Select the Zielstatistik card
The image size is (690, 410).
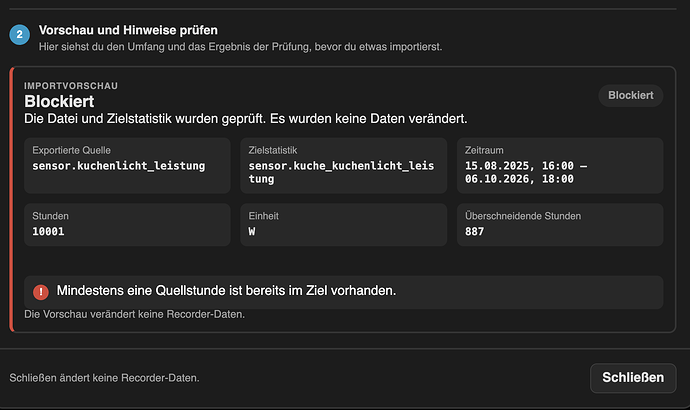click(343, 165)
